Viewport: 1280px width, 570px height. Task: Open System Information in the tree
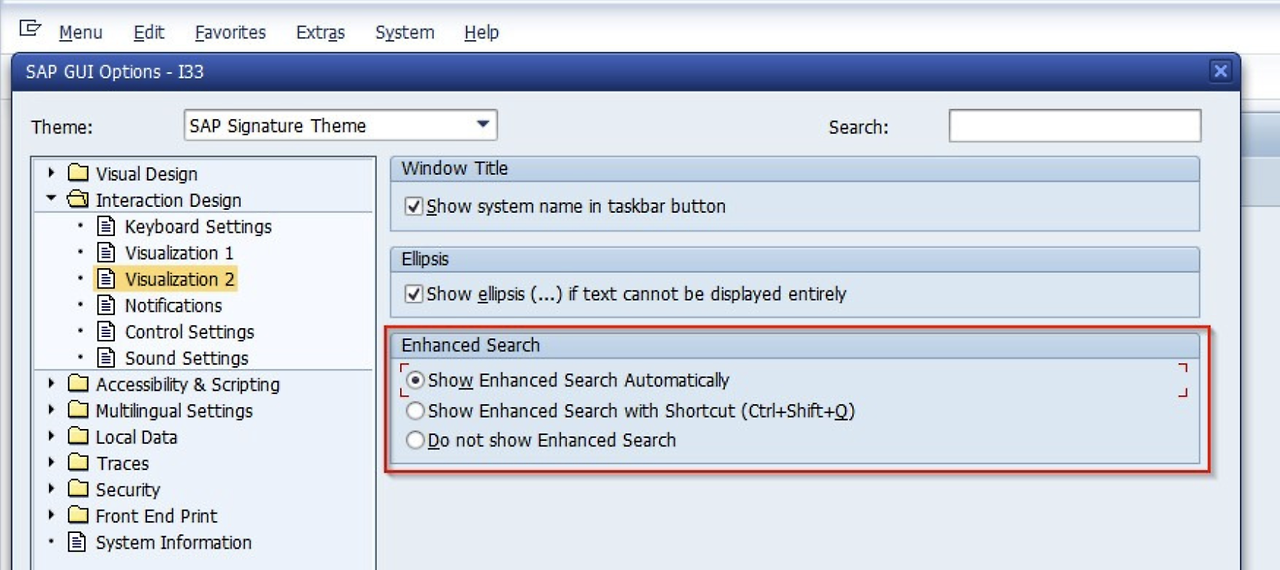tap(174, 543)
